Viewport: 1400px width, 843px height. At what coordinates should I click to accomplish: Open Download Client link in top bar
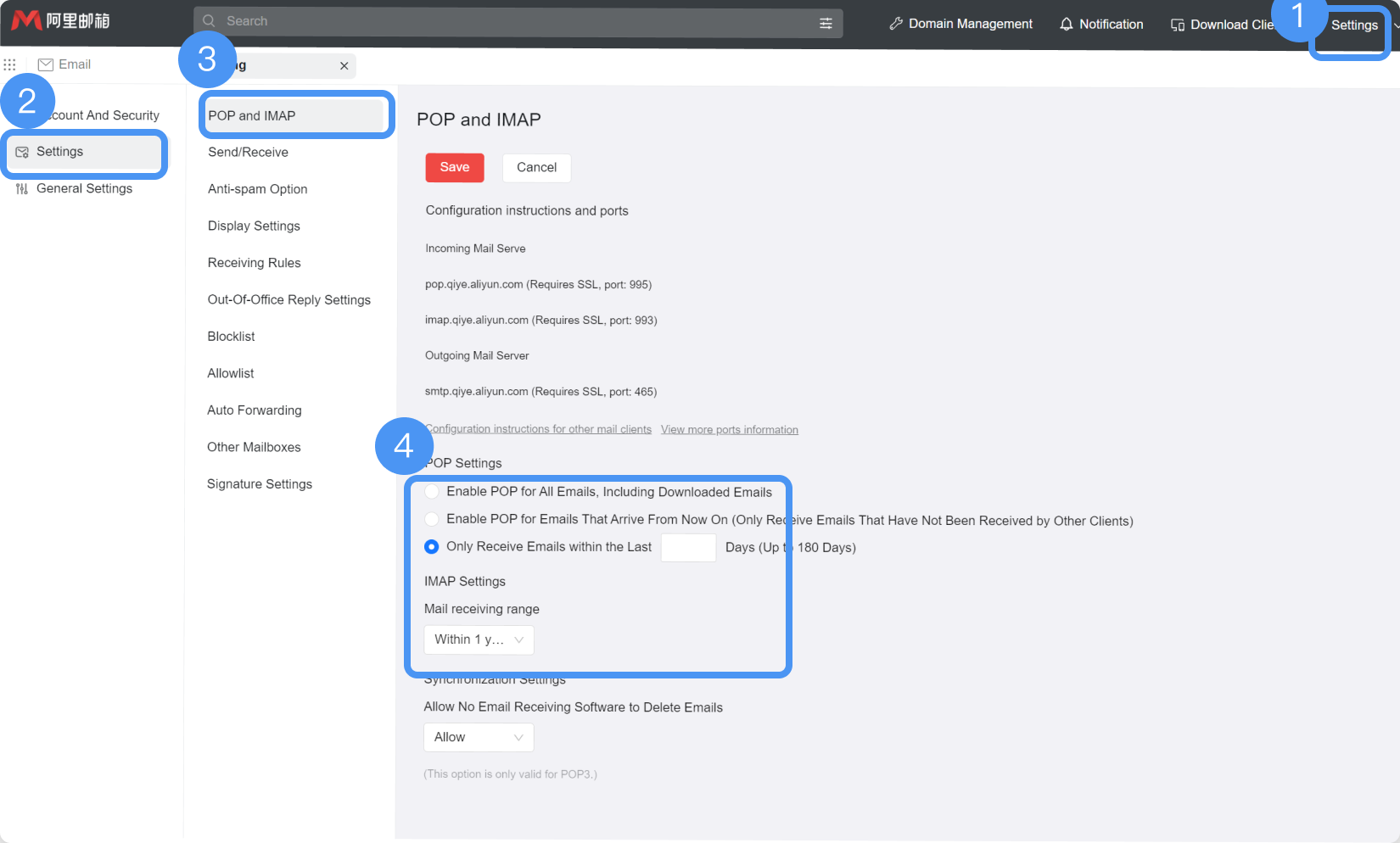[1223, 25]
